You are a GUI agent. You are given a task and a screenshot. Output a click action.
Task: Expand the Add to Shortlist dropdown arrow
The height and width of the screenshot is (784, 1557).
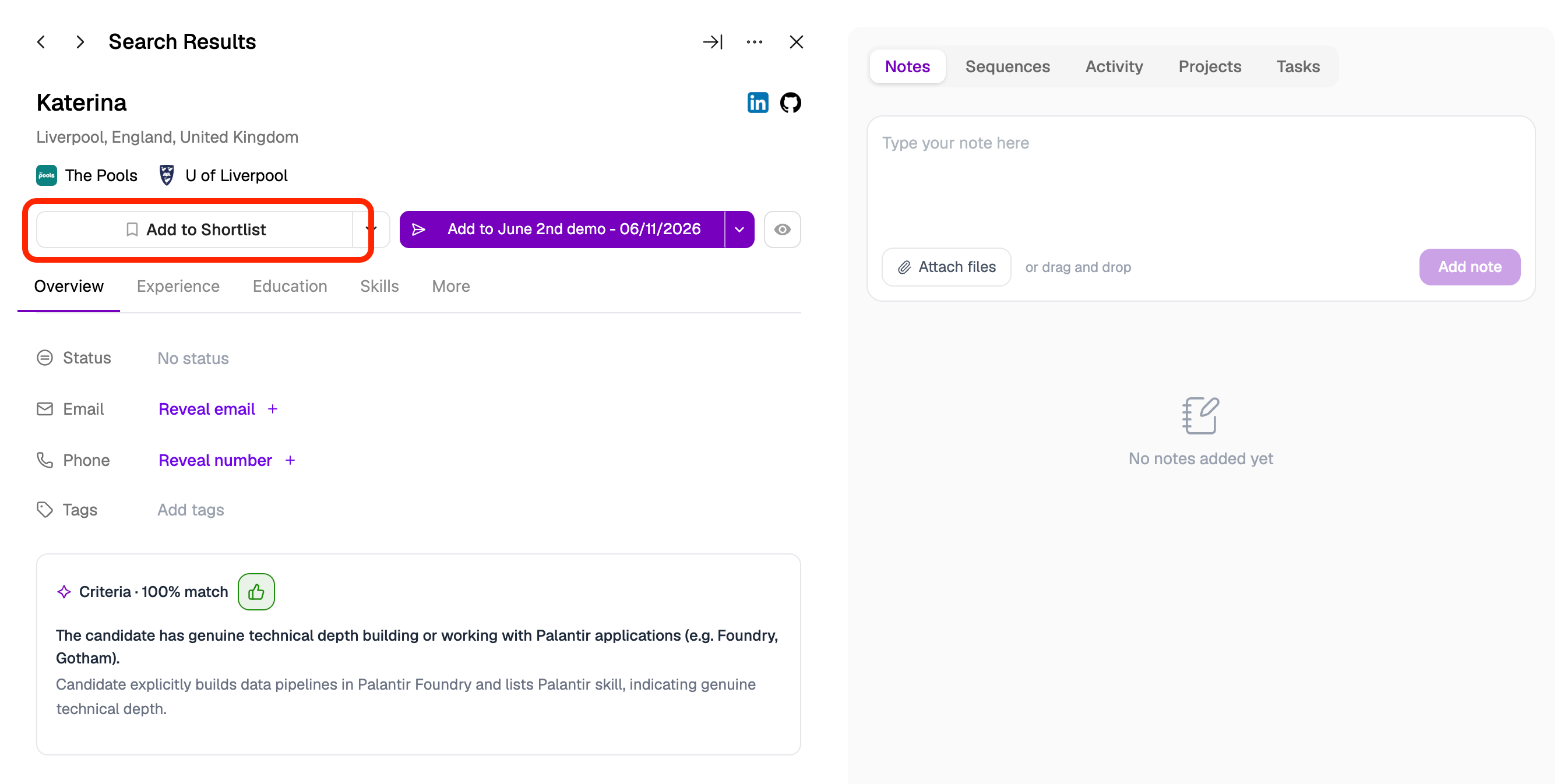pos(371,229)
